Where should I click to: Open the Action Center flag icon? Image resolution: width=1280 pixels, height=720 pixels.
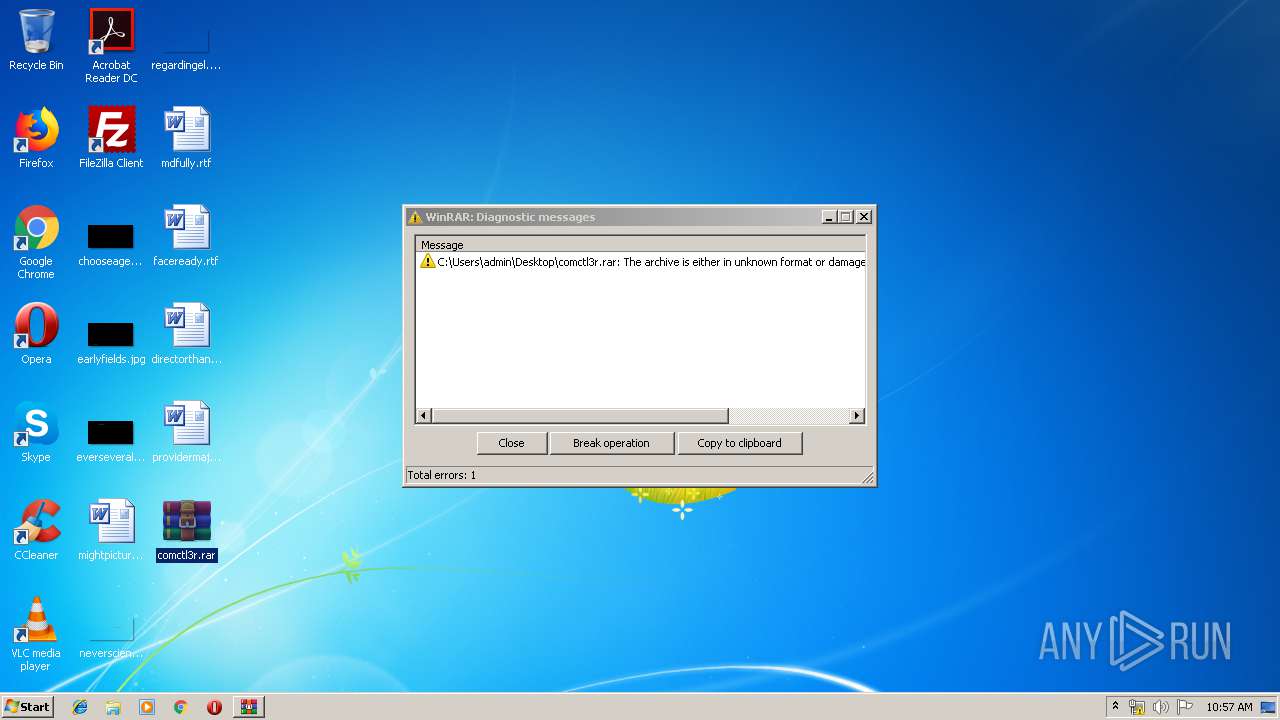point(1185,707)
